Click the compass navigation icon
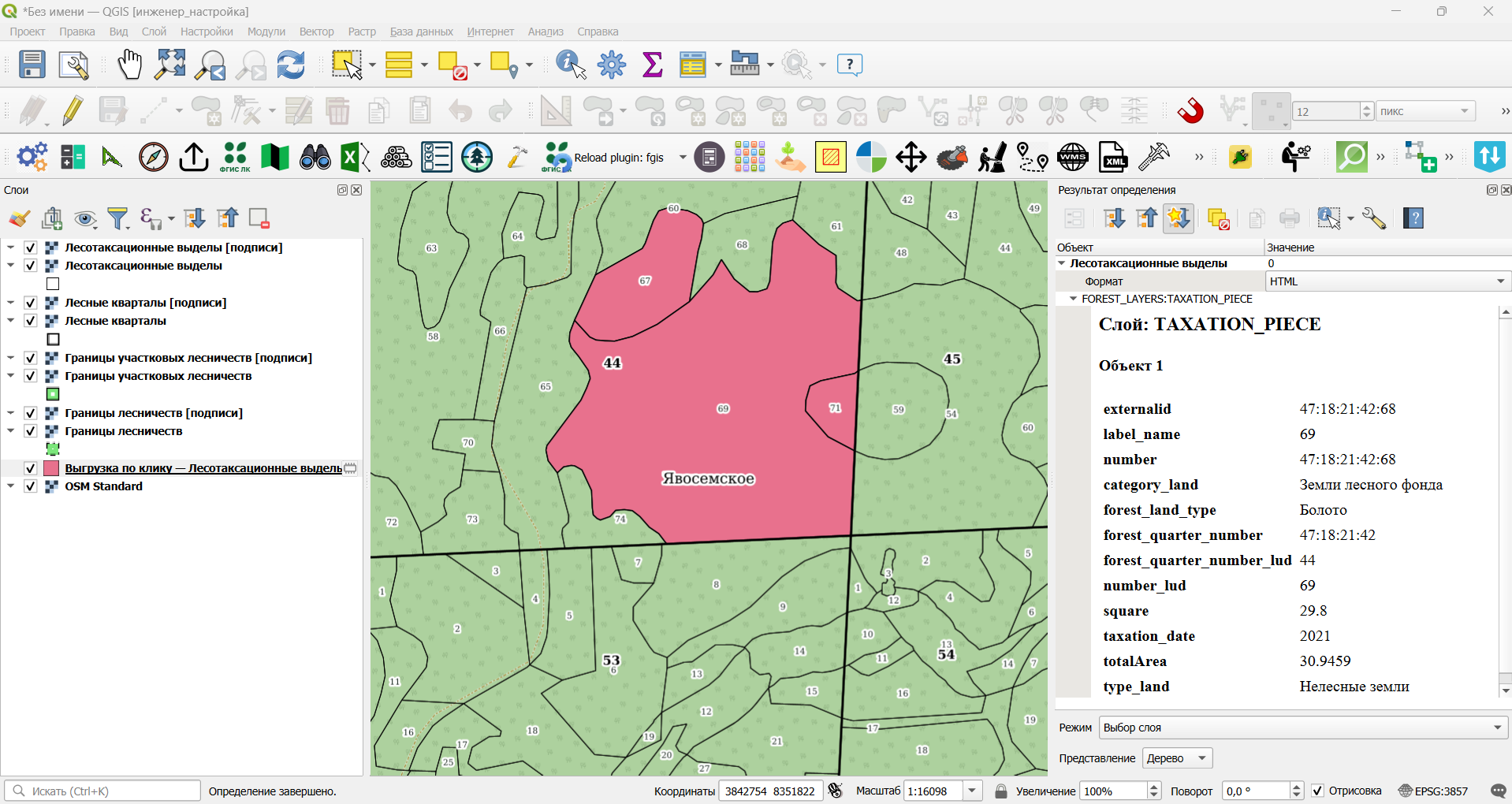 pos(153,158)
